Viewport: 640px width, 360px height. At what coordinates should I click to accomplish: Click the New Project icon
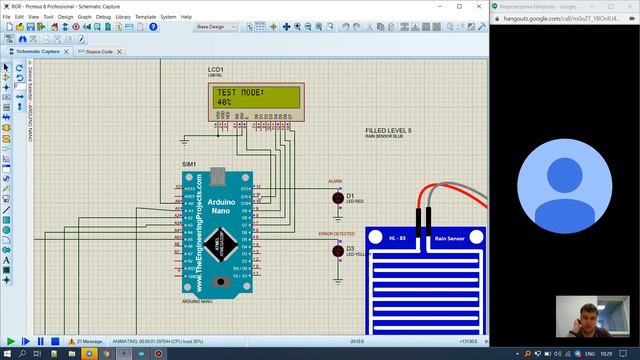pyautogui.click(x=9, y=27)
